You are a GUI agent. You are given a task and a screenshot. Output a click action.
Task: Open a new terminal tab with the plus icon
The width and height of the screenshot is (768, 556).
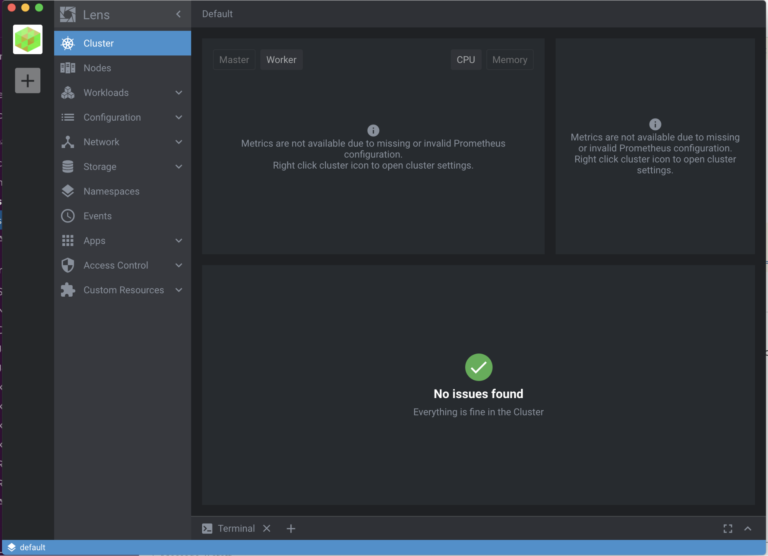291,528
